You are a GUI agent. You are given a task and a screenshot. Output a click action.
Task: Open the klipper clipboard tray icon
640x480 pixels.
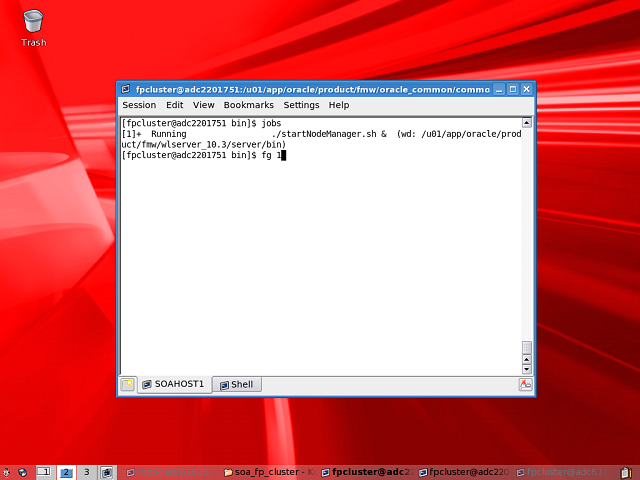click(x=626, y=472)
